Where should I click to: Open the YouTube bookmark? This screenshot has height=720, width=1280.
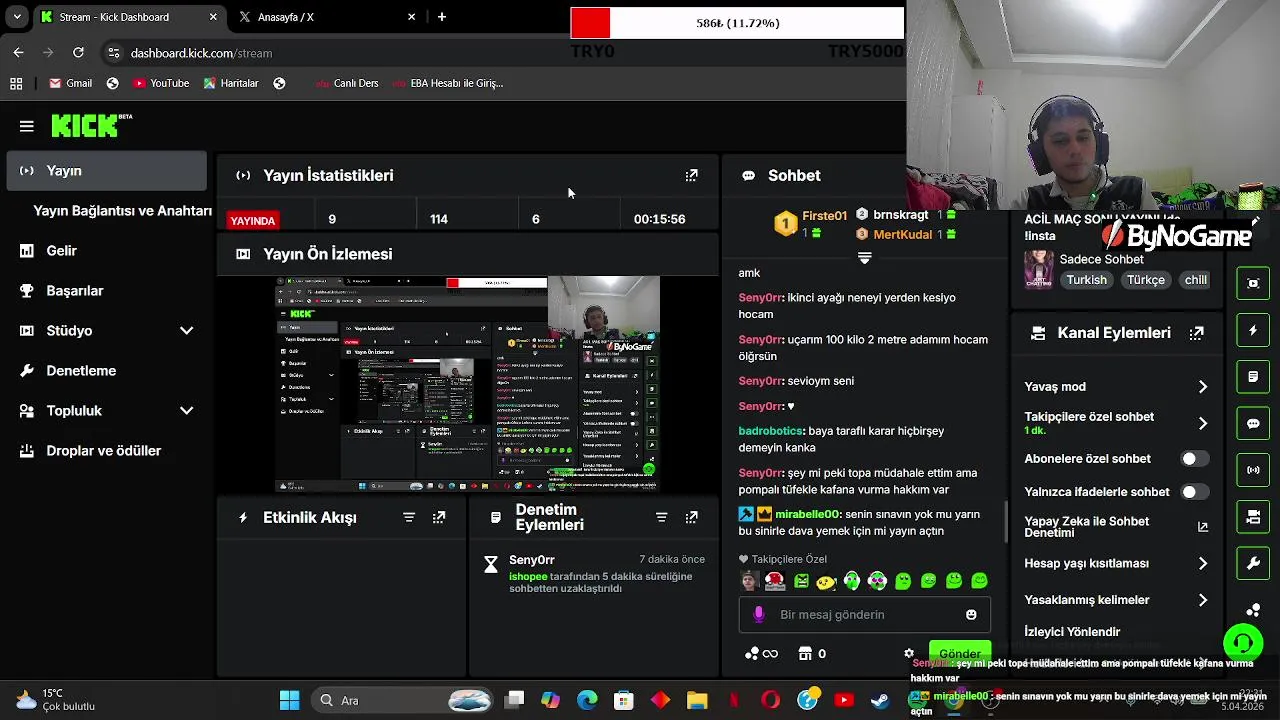(161, 84)
